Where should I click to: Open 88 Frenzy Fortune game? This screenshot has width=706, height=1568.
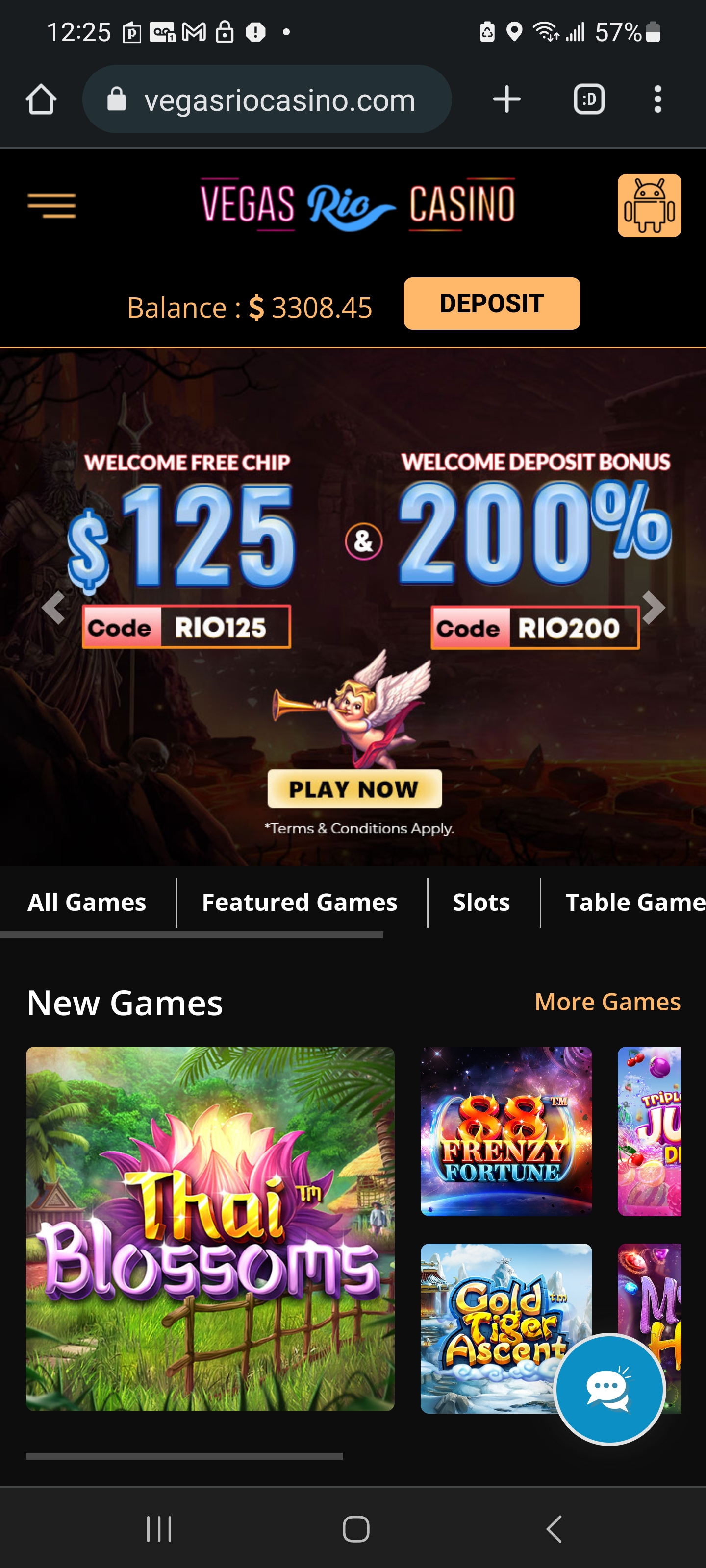coord(506,1131)
